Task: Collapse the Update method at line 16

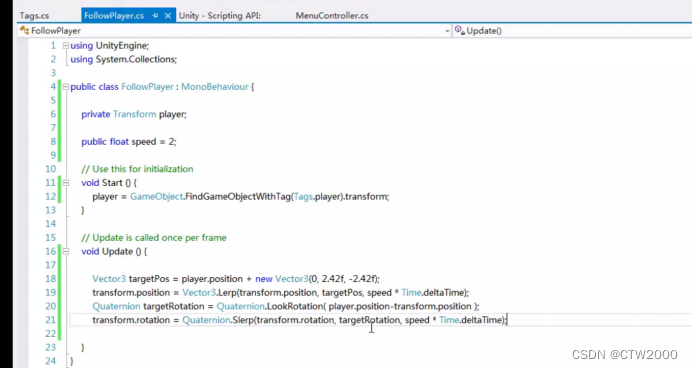Action: coord(66,251)
